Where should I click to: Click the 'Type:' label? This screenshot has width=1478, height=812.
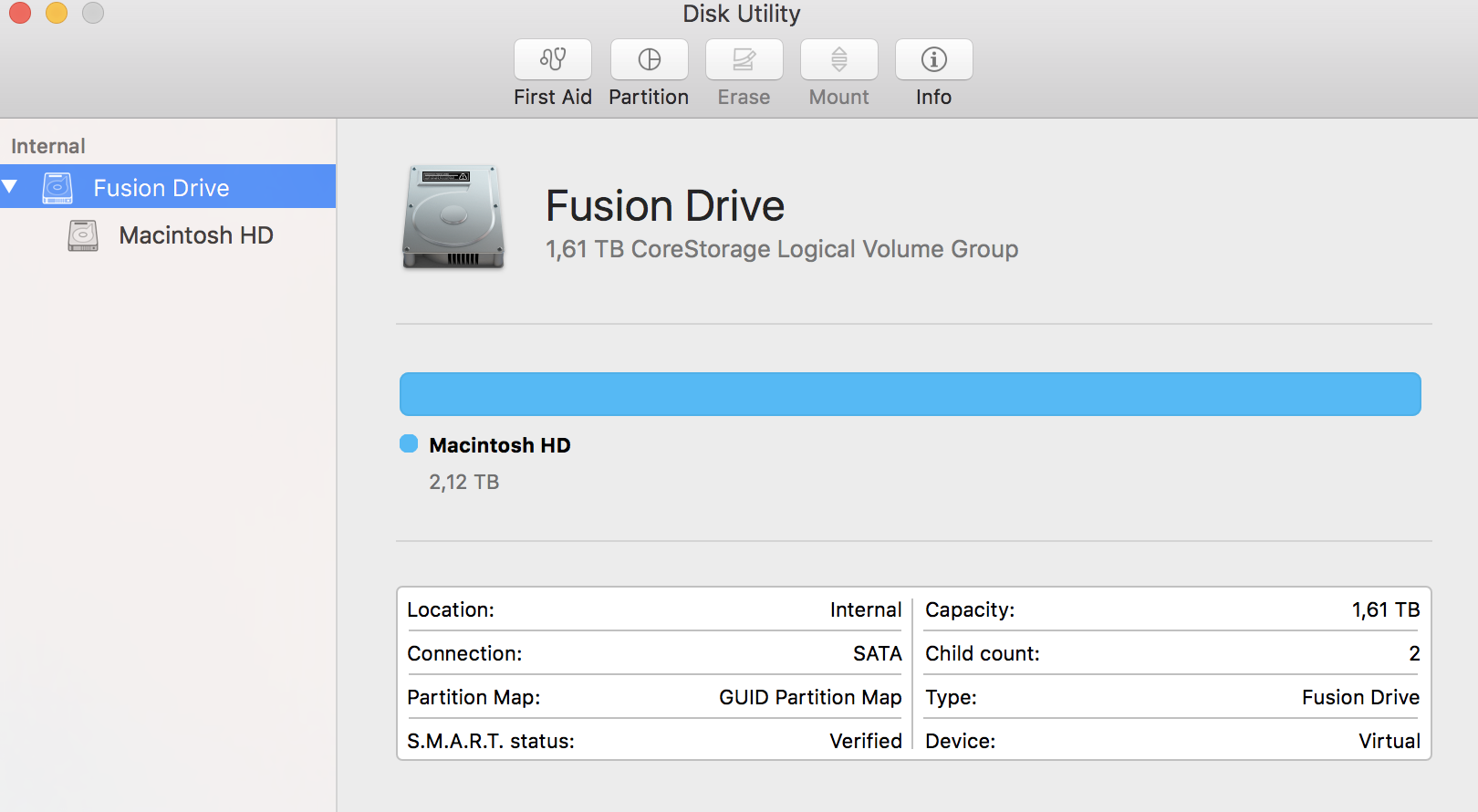pyautogui.click(x=951, y=697)
